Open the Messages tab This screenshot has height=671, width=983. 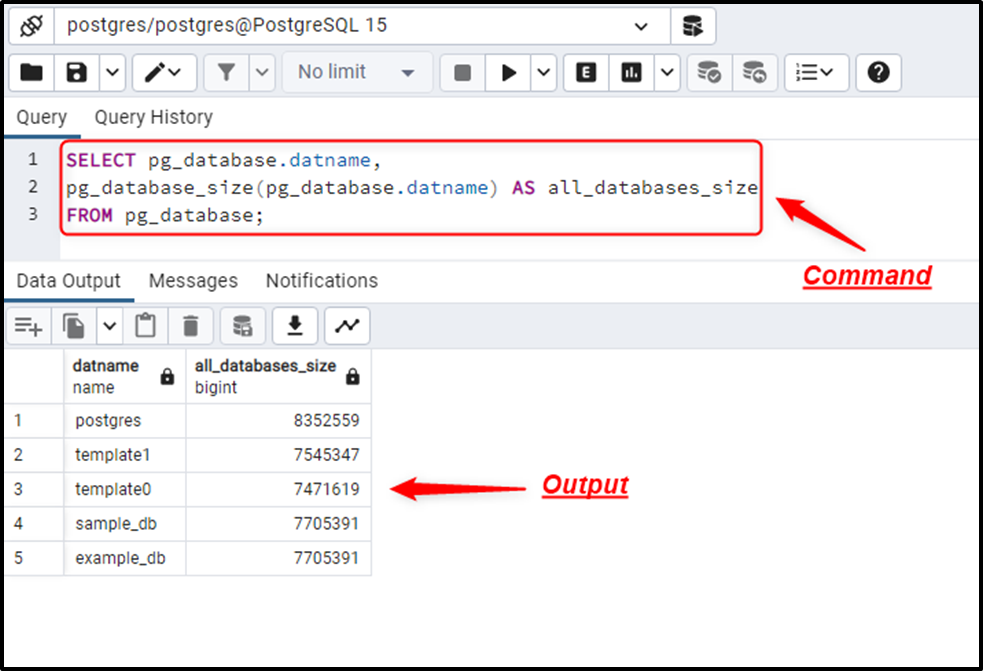(x=193, y=281)
